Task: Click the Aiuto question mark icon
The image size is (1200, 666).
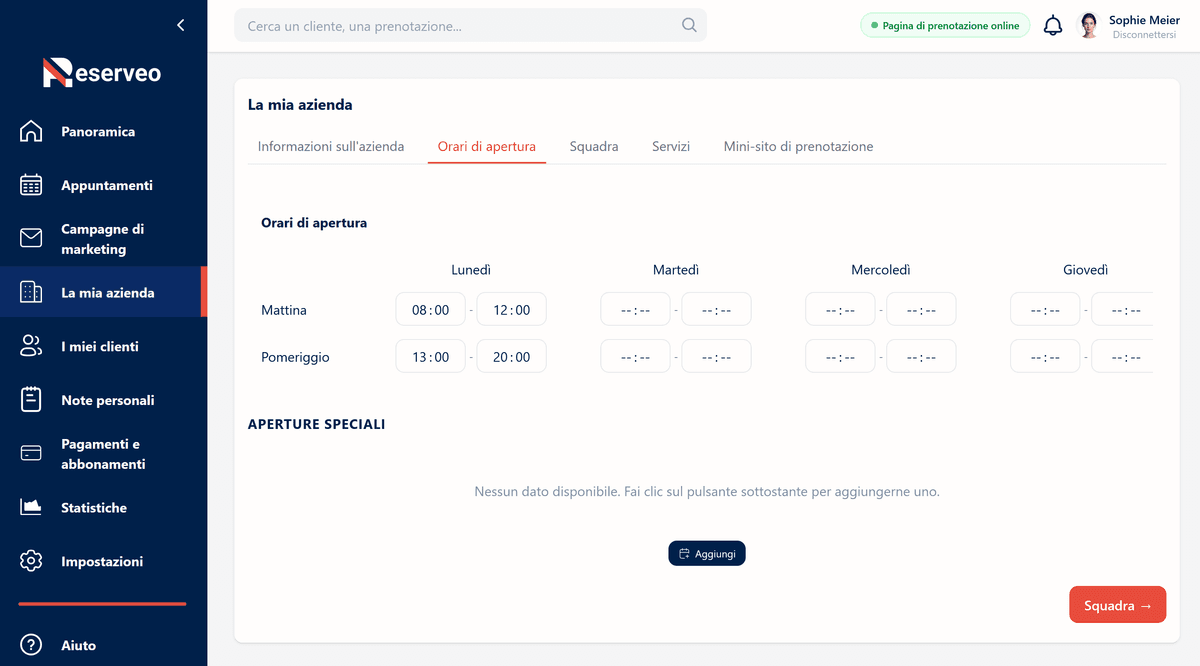Action: [31, 645]
